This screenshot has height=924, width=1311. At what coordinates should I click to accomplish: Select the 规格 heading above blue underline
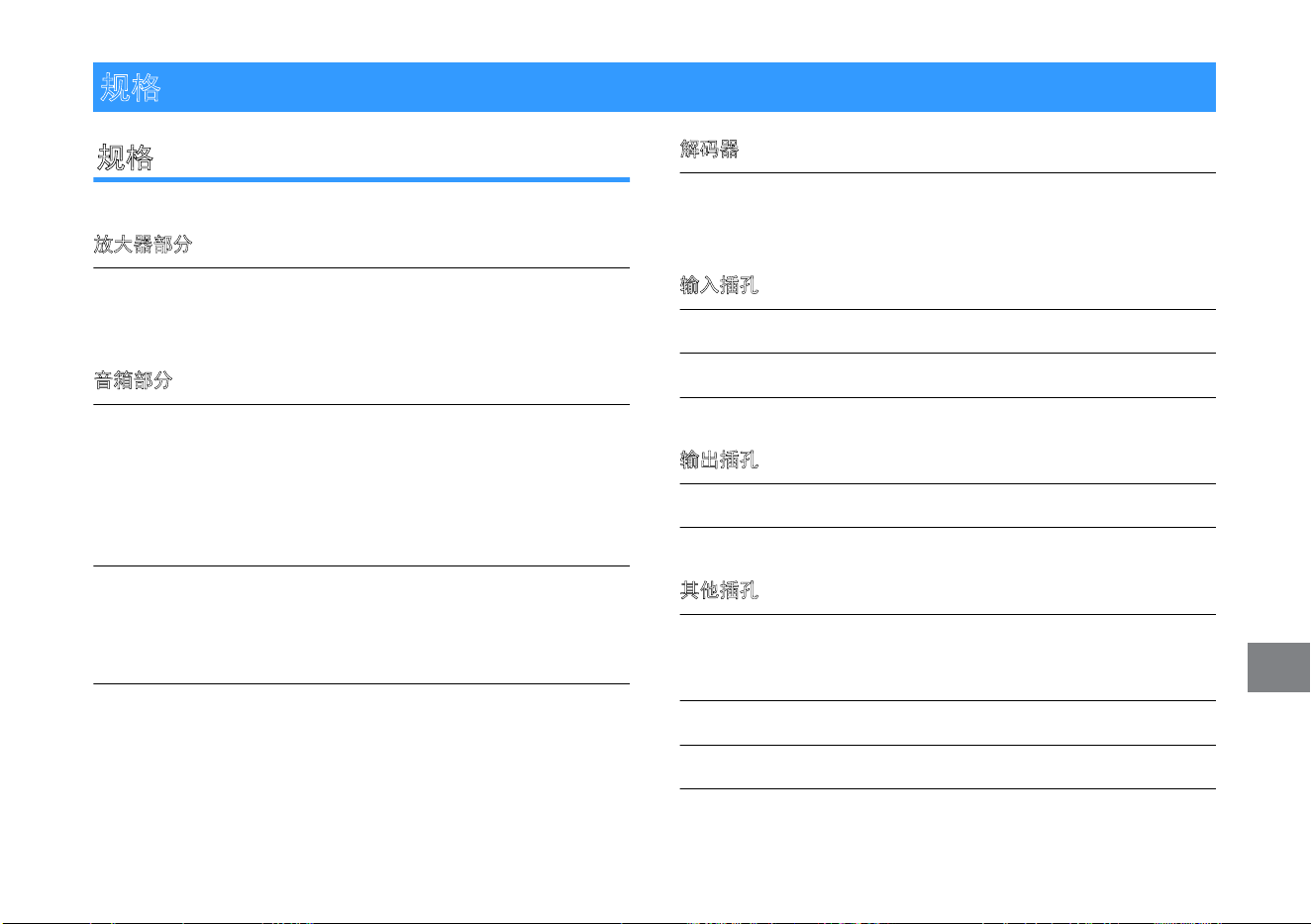(x=126, y=157)
